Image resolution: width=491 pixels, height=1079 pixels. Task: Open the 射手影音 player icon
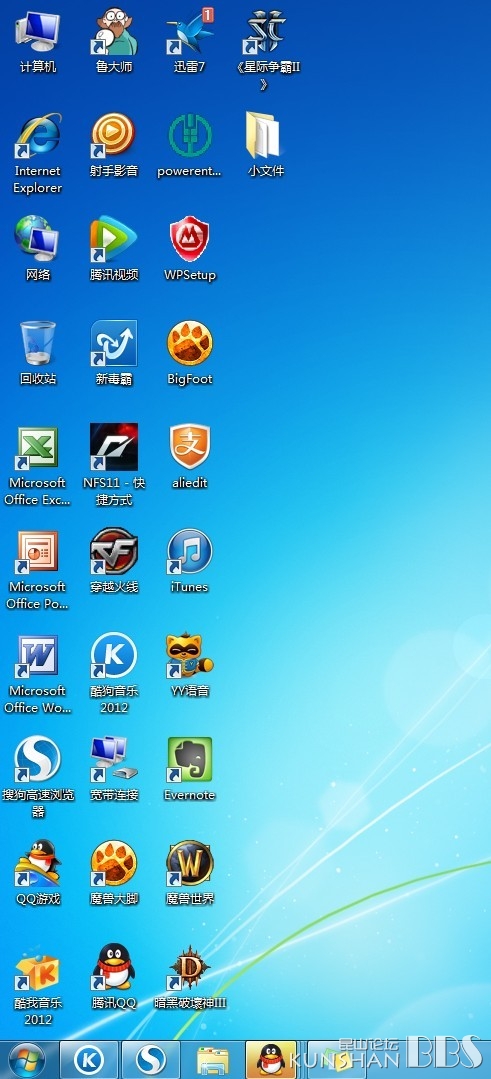(x=114, y=136)
